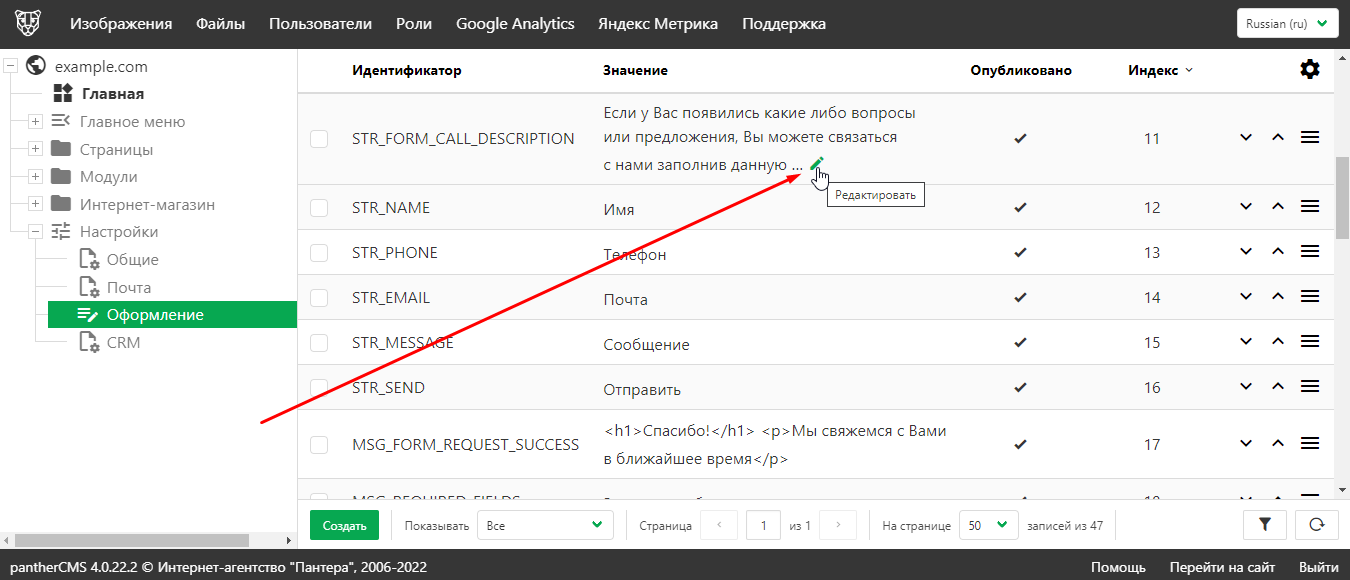Move STR_PHONE row up with arrow

[1277, 252]
